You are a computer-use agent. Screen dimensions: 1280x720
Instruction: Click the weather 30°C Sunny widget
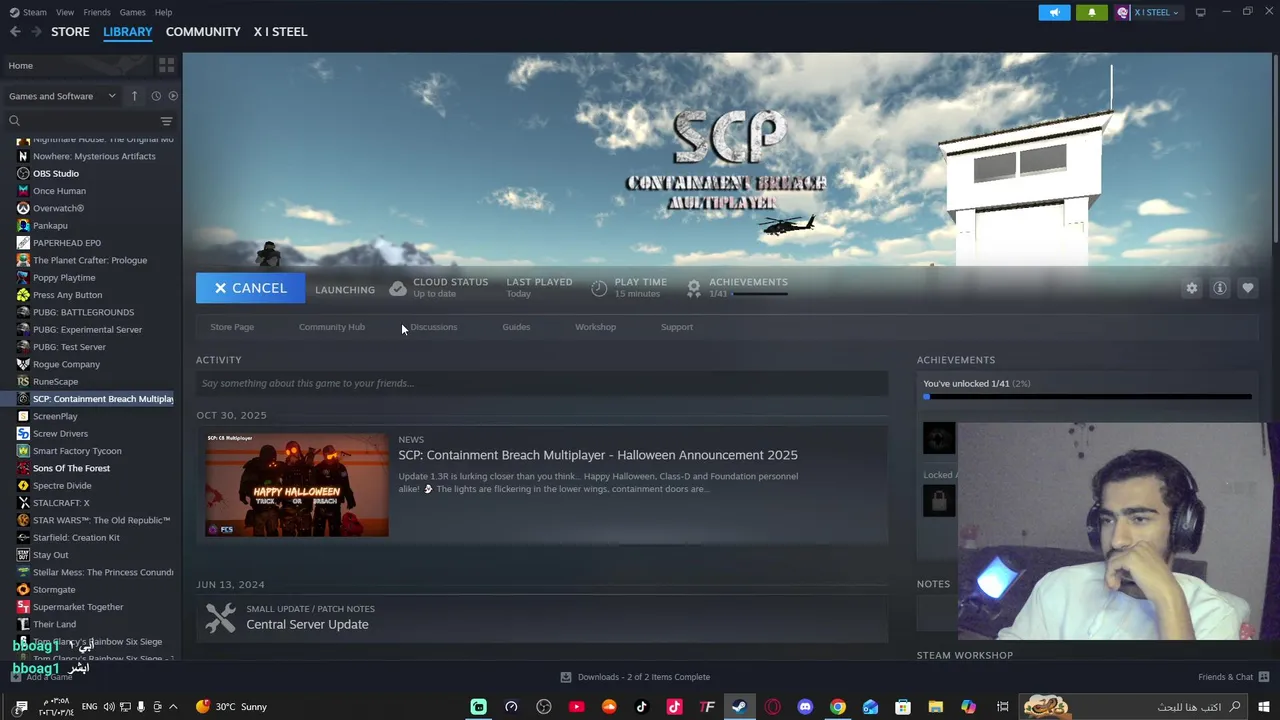click(232, 707)
